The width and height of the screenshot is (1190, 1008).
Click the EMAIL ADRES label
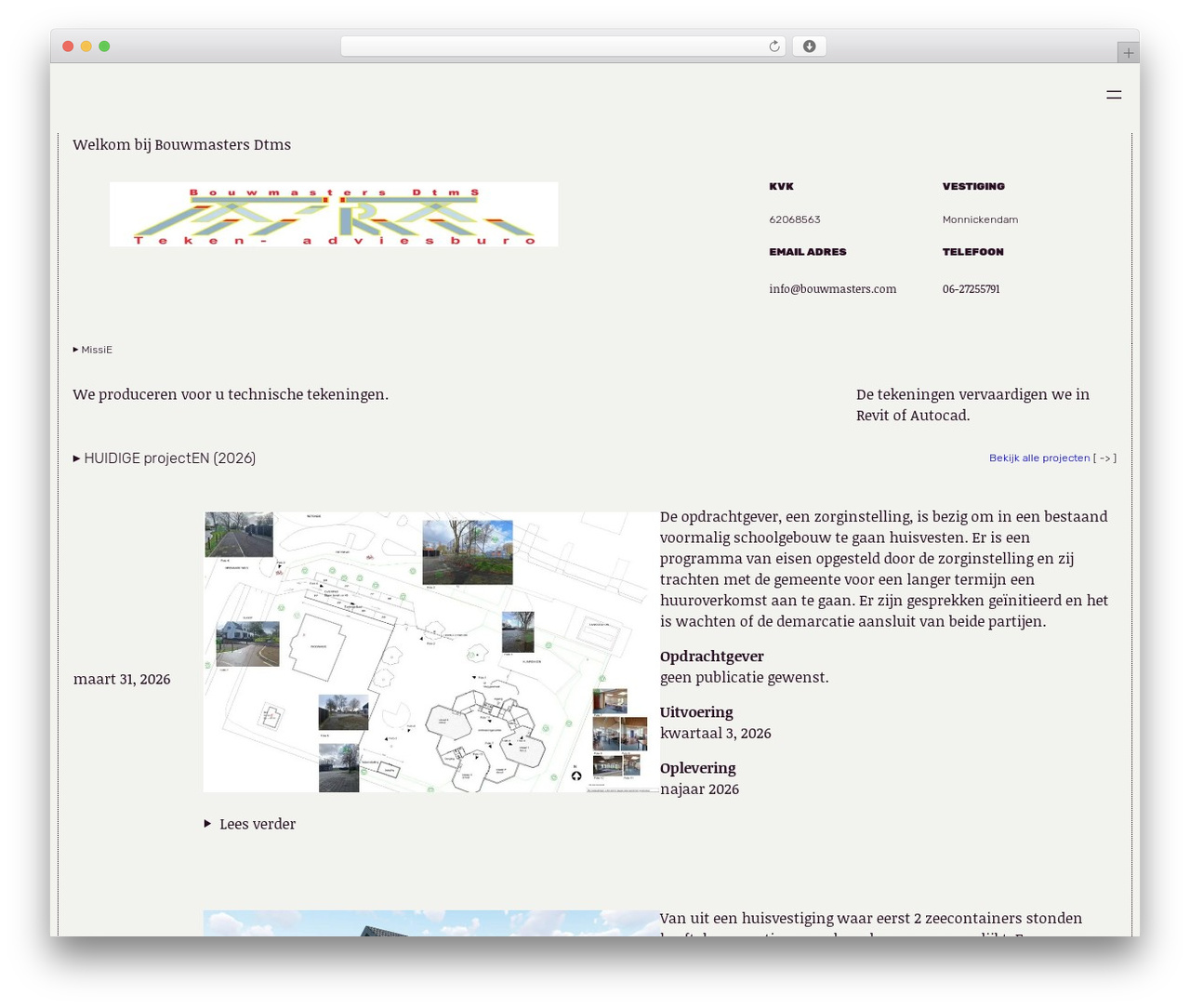[x=808, y=251]
